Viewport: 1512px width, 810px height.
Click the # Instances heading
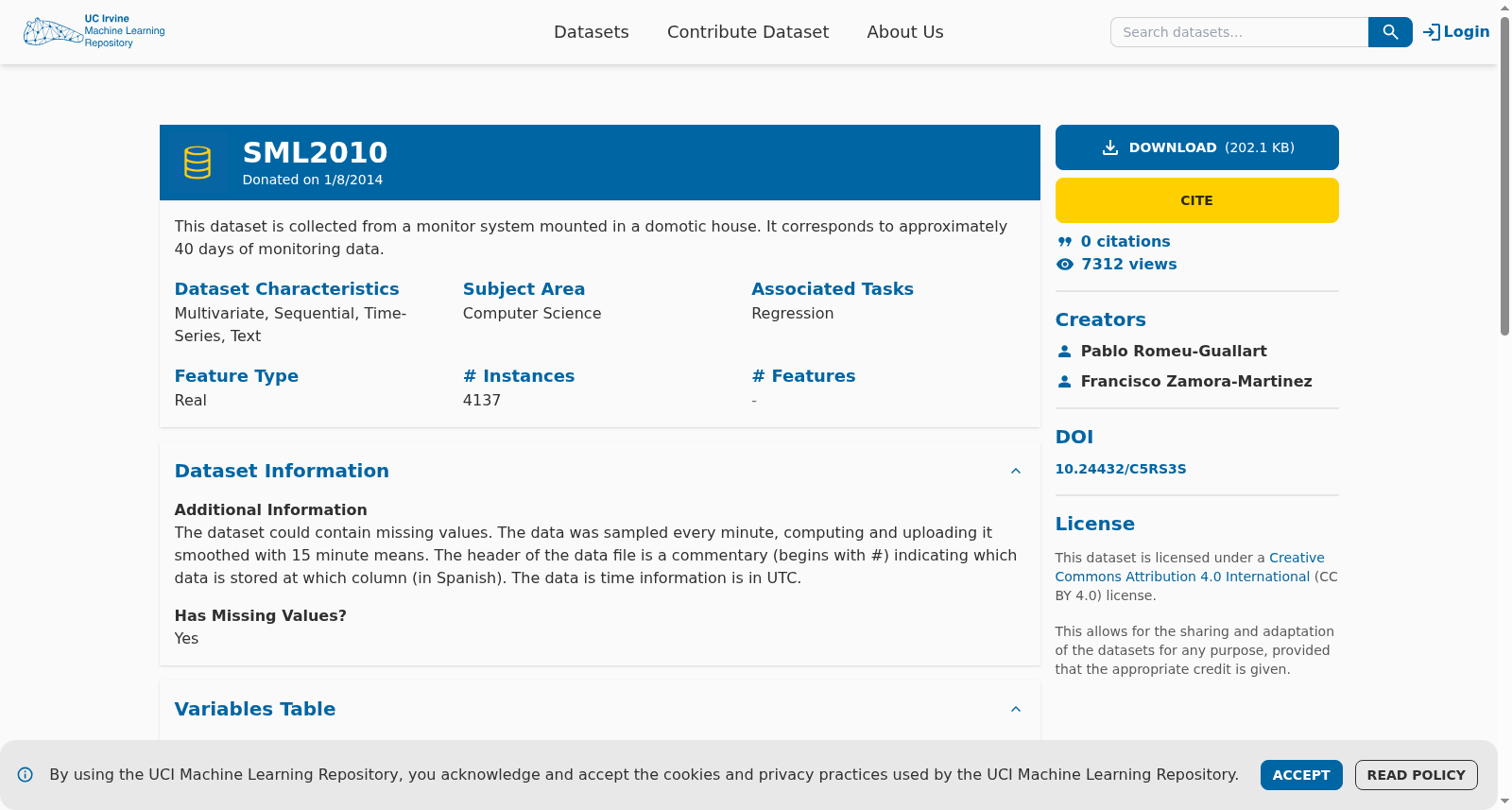click(x=519, y=376)
